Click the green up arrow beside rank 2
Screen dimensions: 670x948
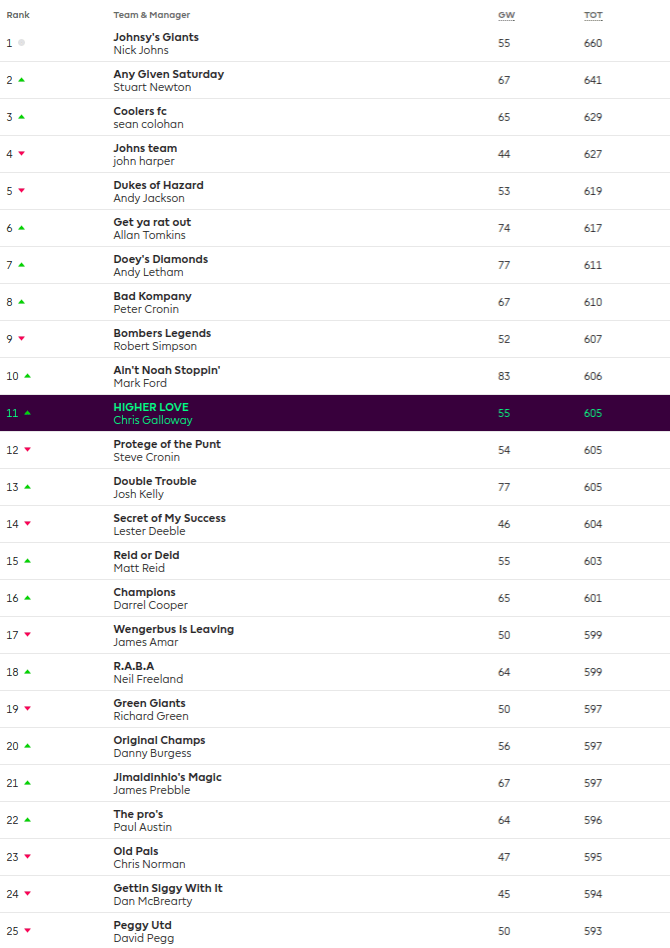pyautogui.click(x=22, y=80)
